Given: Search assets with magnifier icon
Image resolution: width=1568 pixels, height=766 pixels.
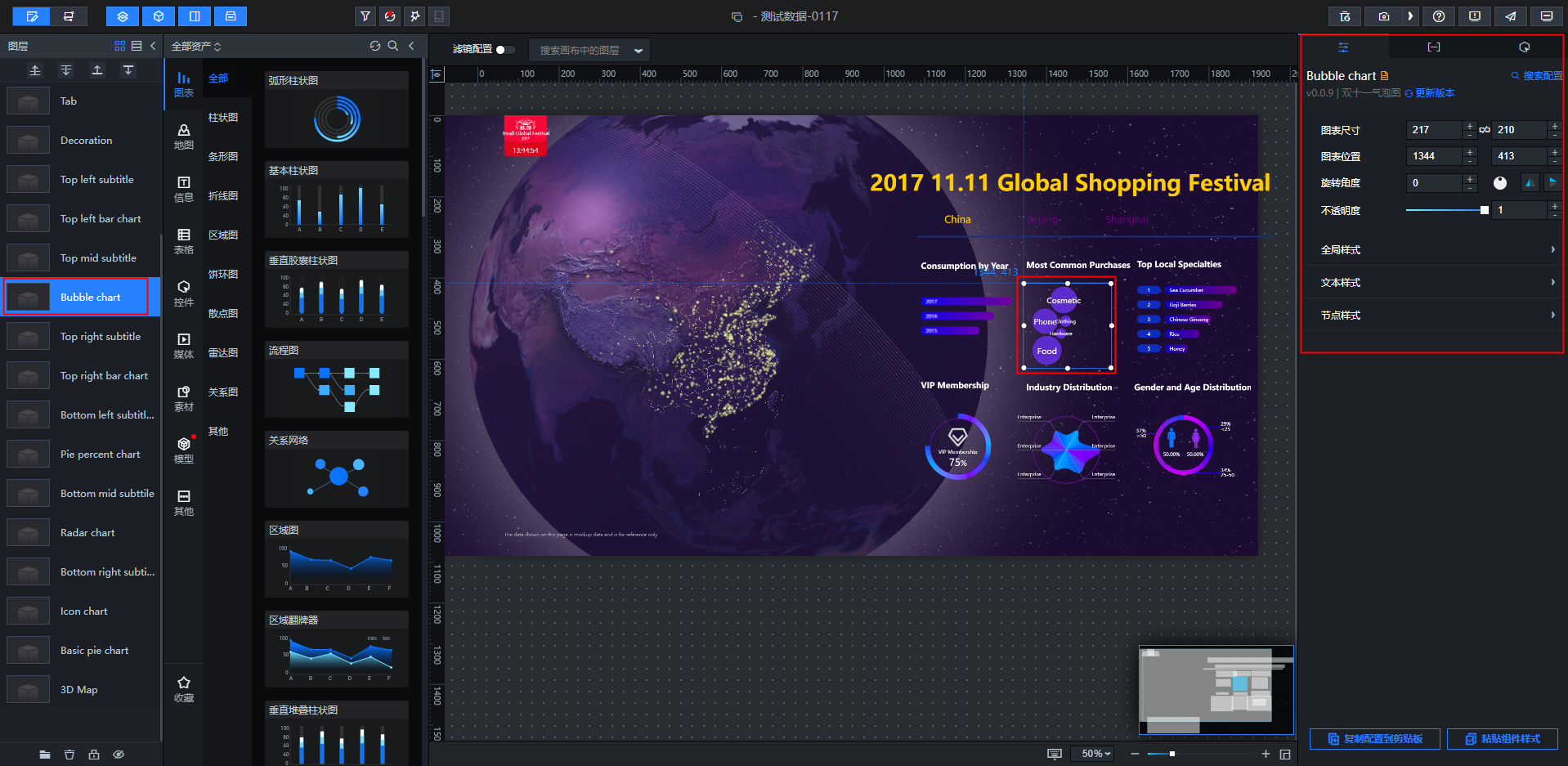Looking at the screenshot, I should pyautogui.click(x=393, y=46).
